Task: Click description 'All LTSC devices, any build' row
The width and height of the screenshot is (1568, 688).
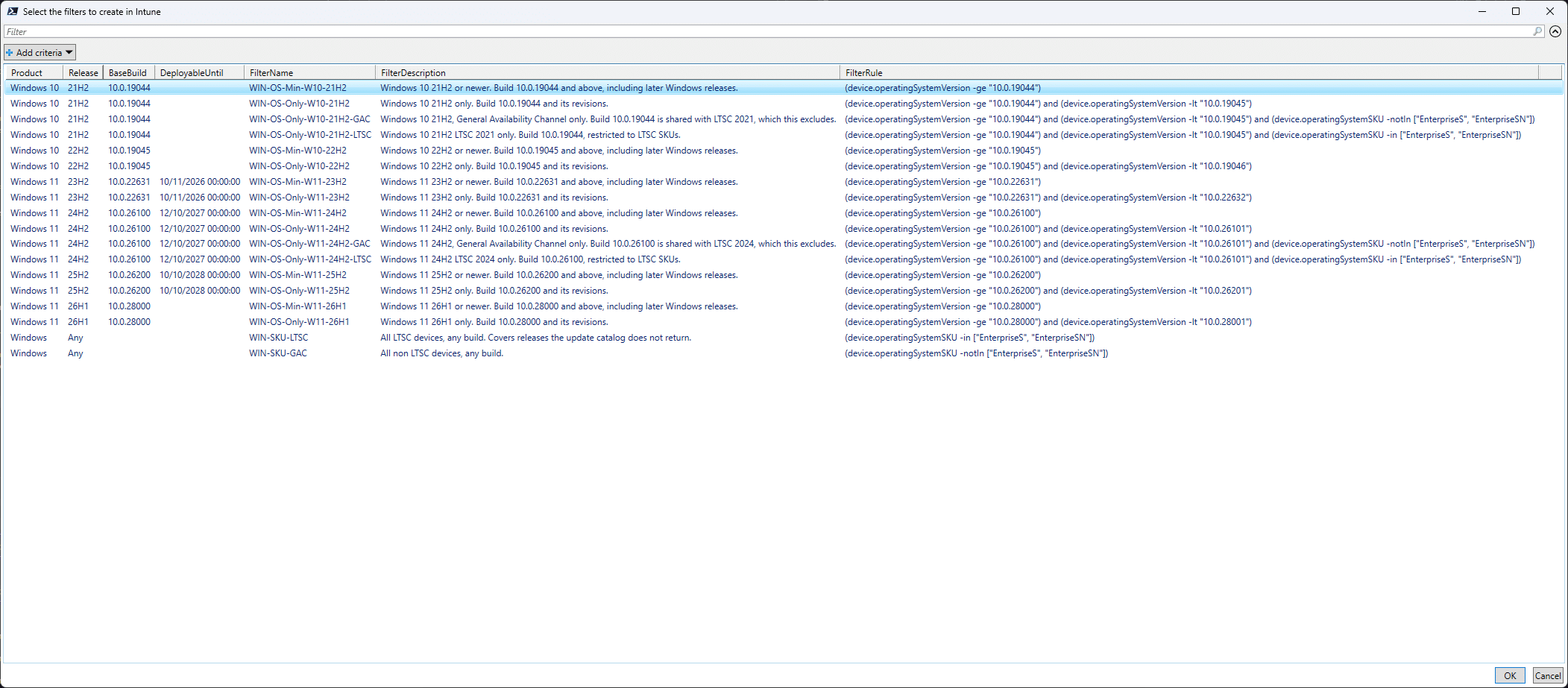Action: click(535, 338)
